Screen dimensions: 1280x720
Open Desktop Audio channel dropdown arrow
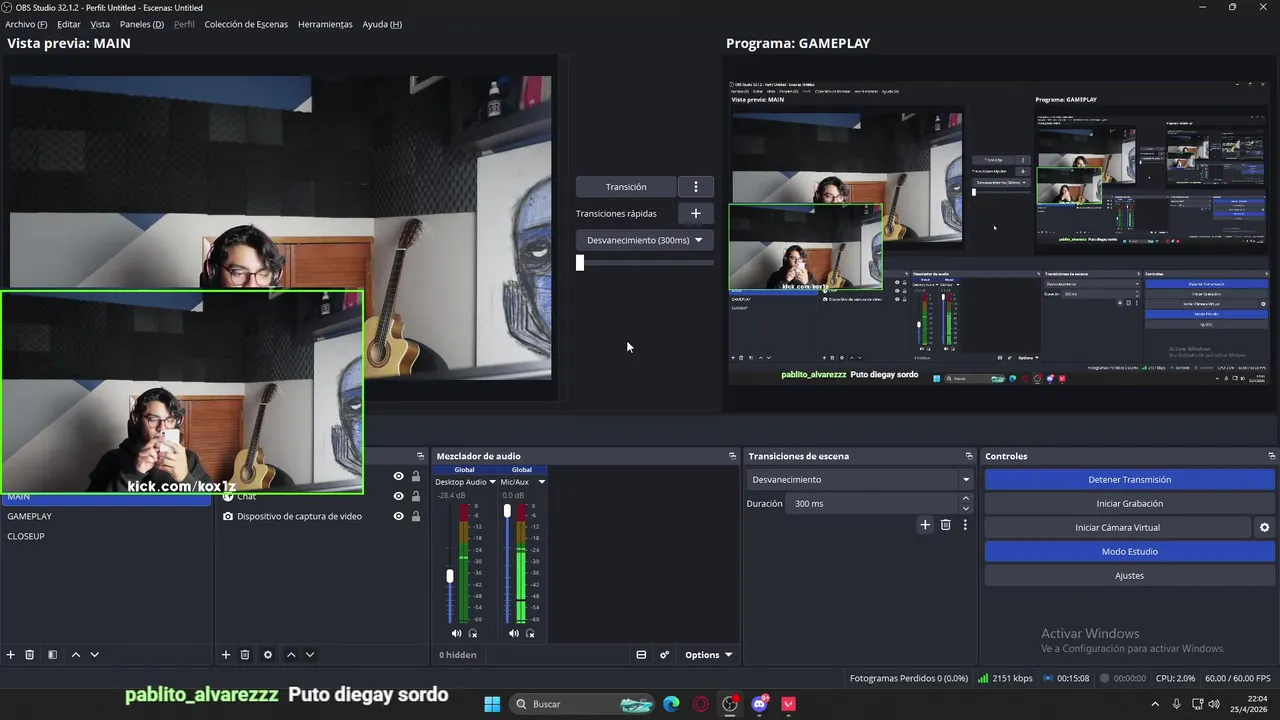click(x=492, y=482)
